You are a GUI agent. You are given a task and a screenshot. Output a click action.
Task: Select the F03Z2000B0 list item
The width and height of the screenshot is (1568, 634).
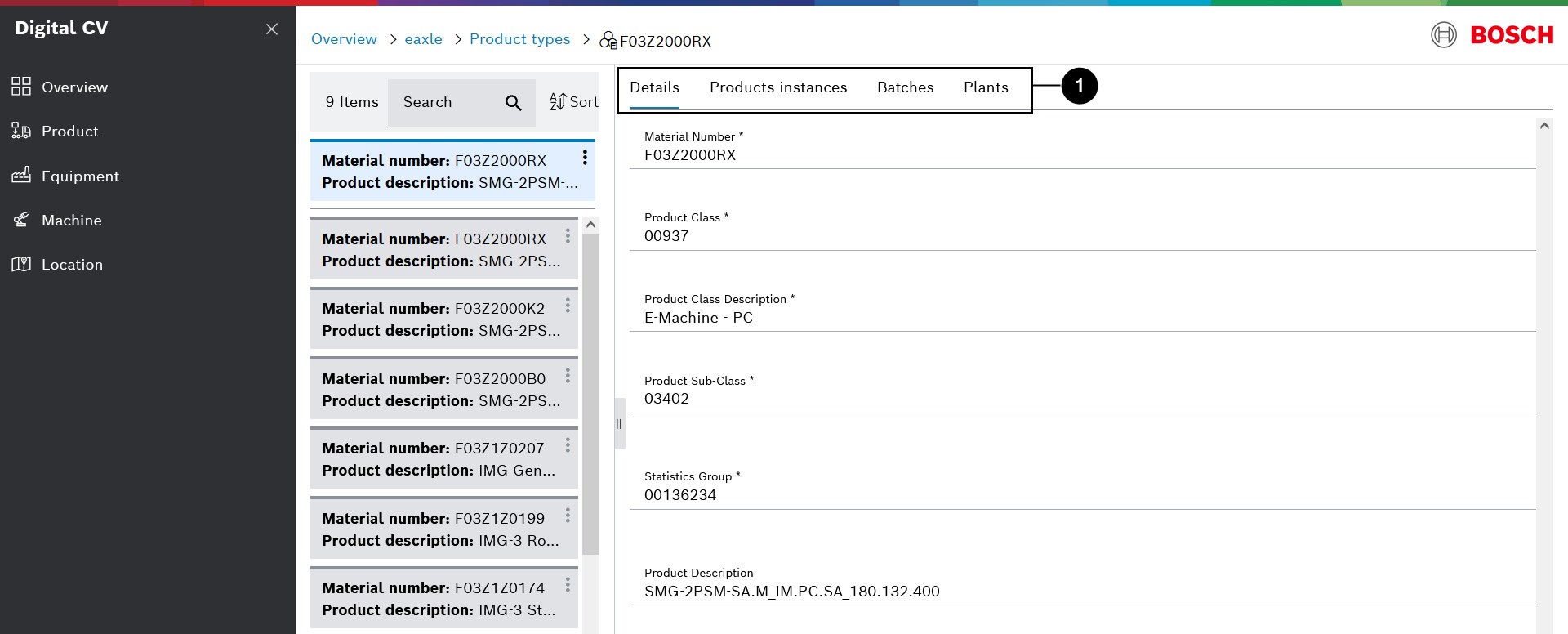click(x=444, y=390)
